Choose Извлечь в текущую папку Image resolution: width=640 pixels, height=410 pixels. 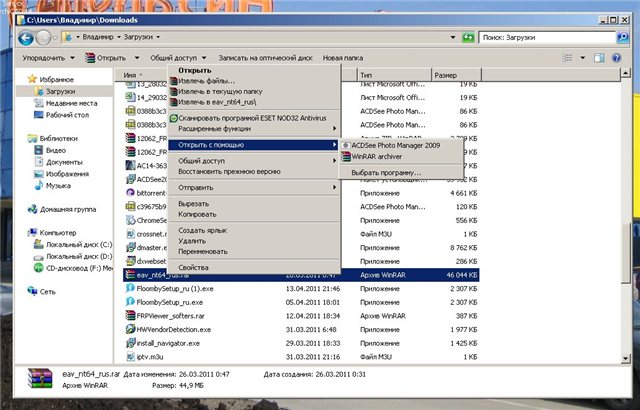click(220, 91)
